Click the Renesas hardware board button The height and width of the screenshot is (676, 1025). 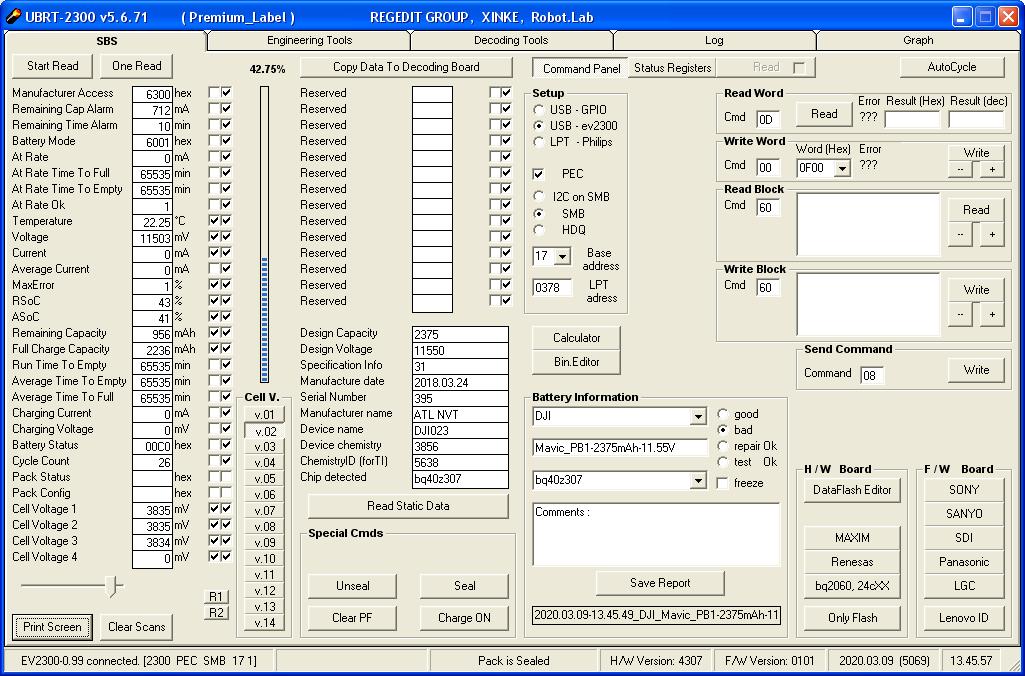pyautogui.click(x=852, y=562)
